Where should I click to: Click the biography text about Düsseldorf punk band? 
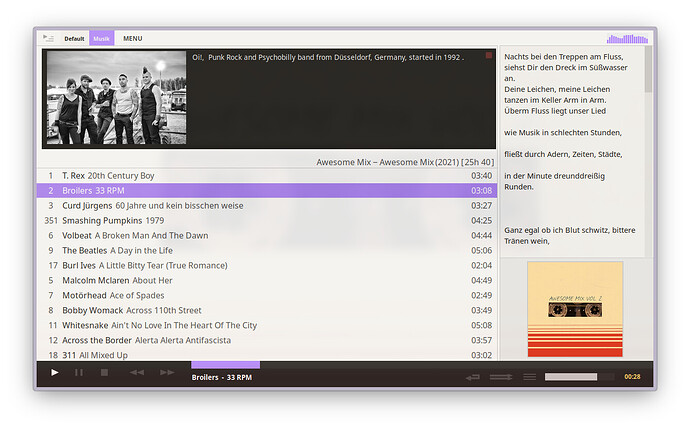click(x=328, y=57)
